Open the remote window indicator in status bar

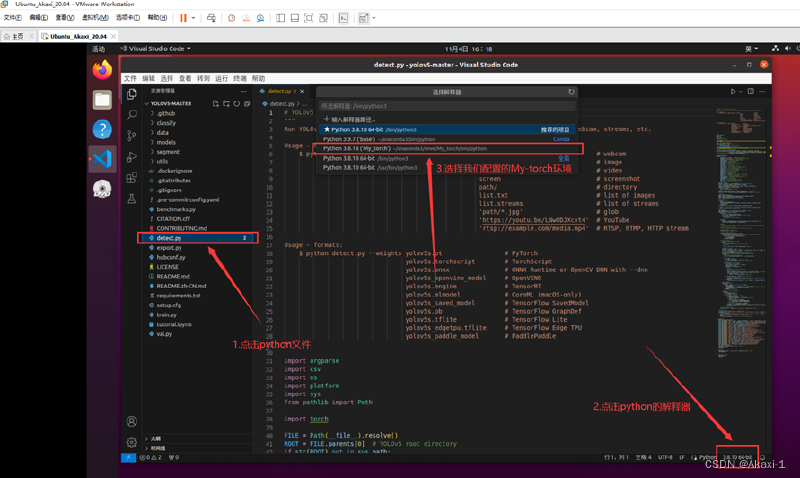pyautogui.click(x=128, y=458)
